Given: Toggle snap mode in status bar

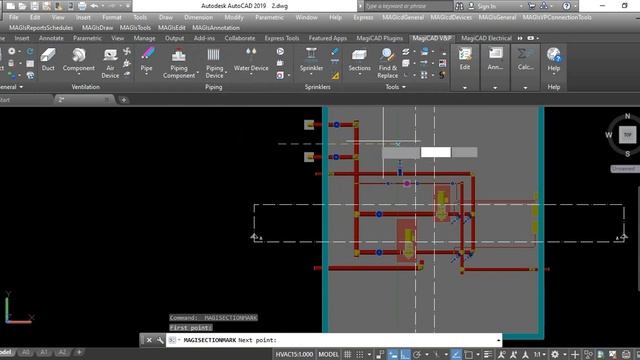Looking at the screenshot, I should (360, 354).
